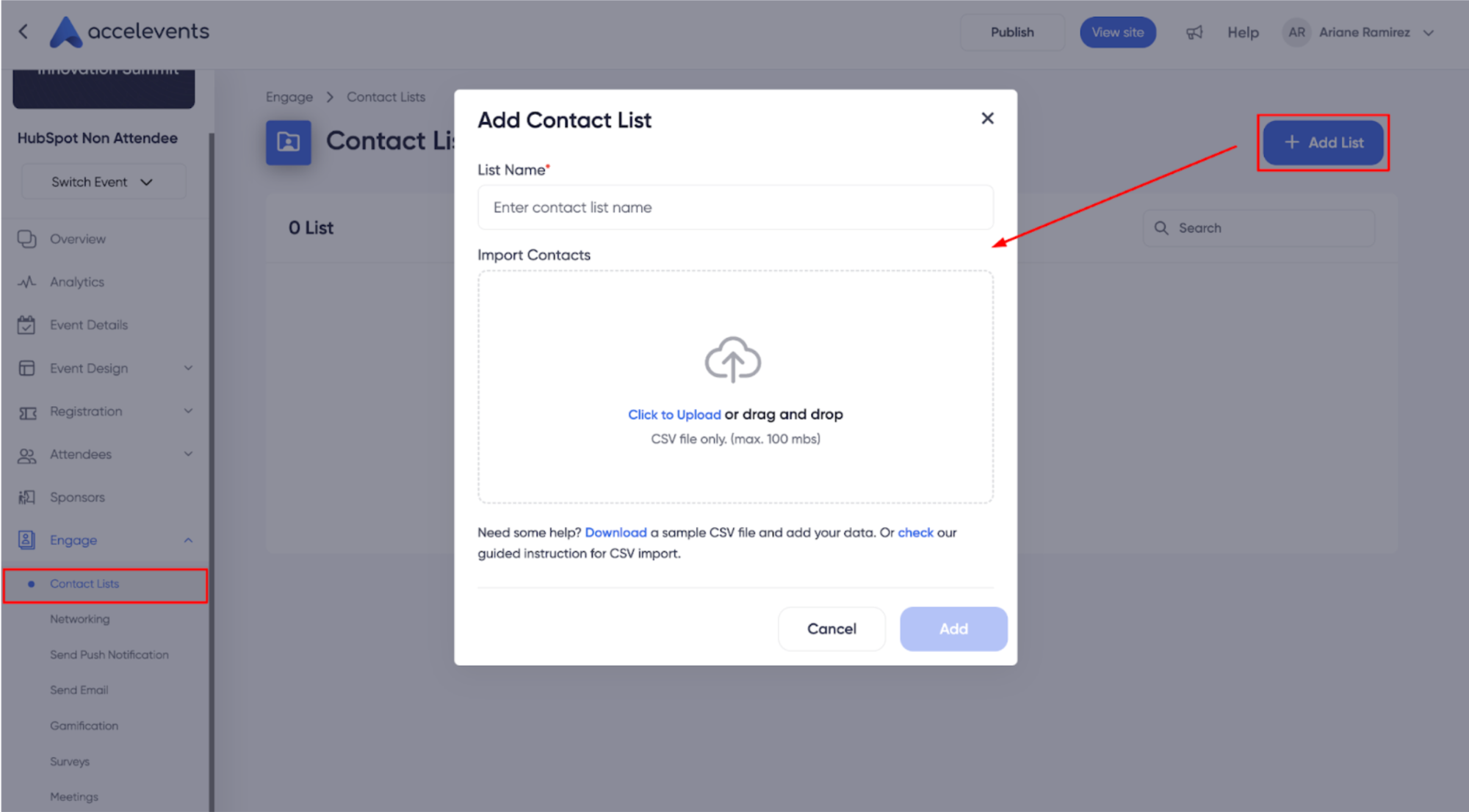Collapse the Engage section

[x=188, y=540]
